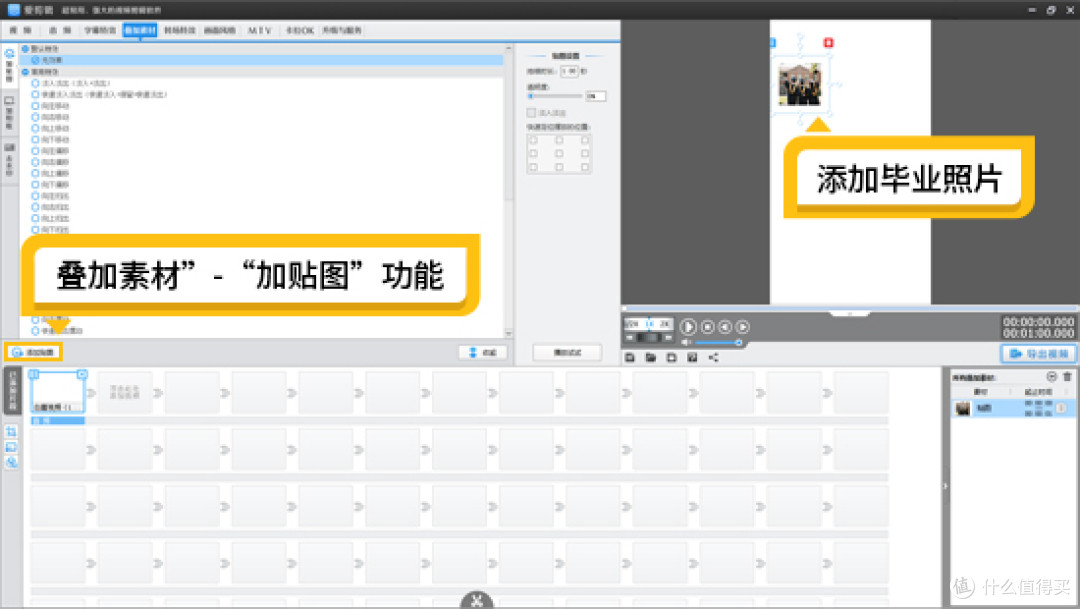Open the 加相框 sidebar panel
The width and height of the screenshot is (1080, 609).
[10, 113]
